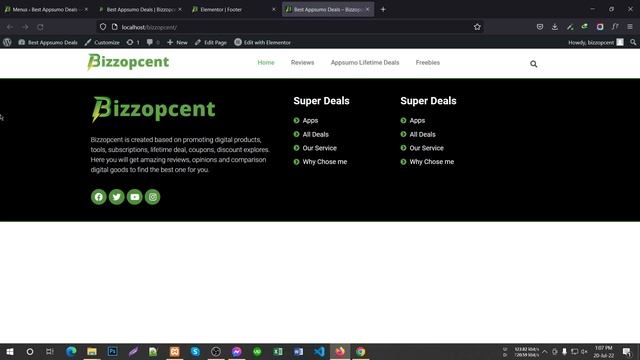Click the Facebook social icon in footer
The width and height of the screenshot is (640, 360).
coord(98,197)
